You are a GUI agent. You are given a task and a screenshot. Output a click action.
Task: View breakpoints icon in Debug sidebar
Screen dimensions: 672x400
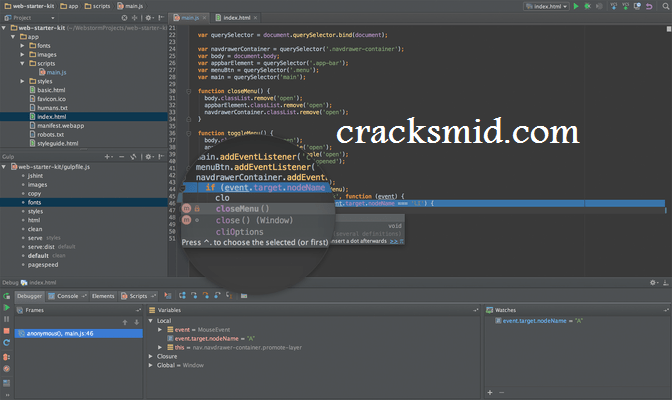[6, 357]
